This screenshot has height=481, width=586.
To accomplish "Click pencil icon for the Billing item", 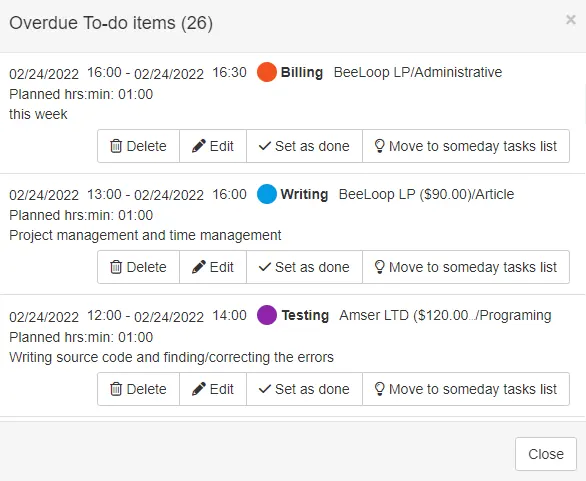I will (198, 146).
